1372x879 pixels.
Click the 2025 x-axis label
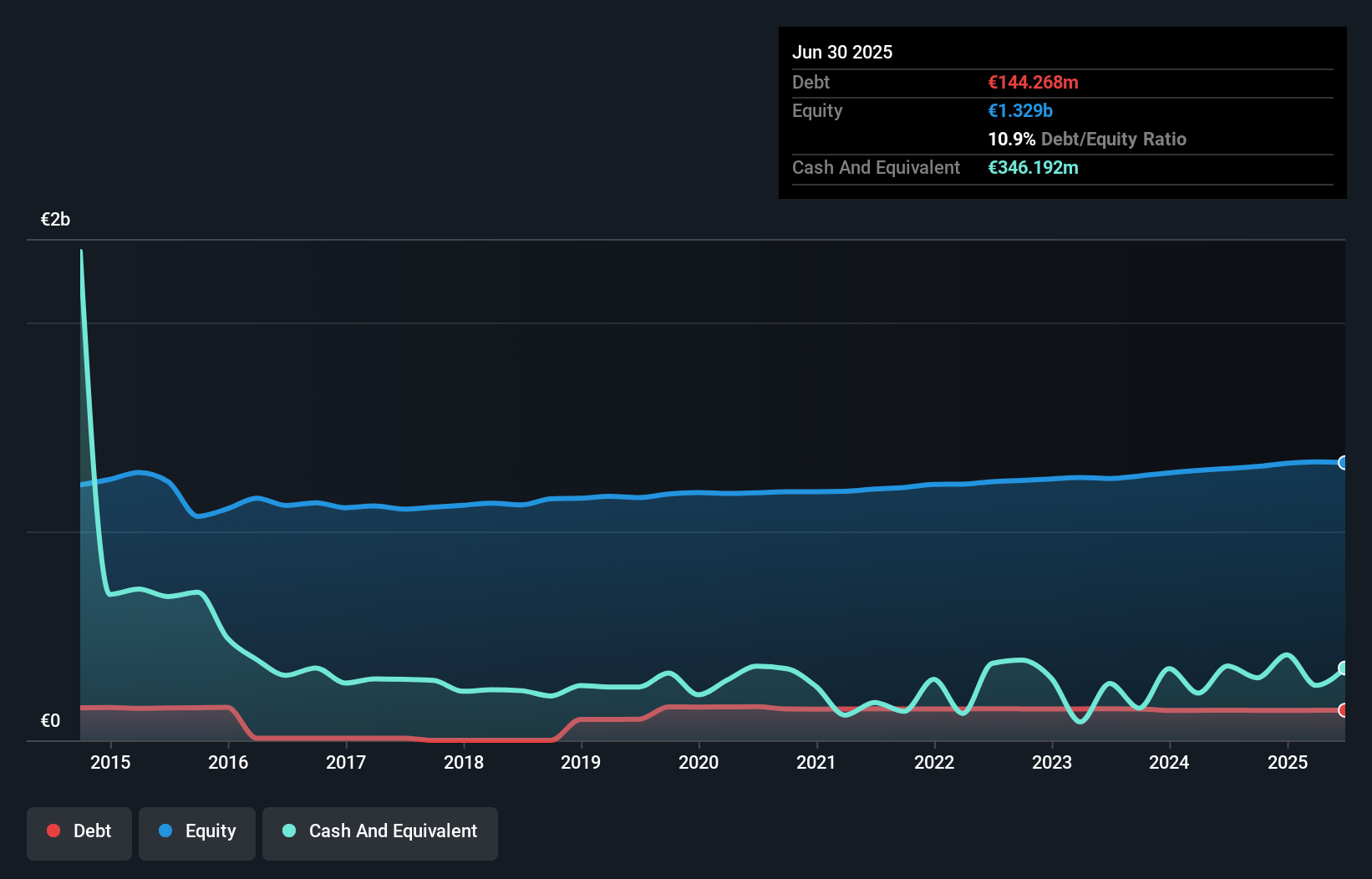coord(1288,762)
